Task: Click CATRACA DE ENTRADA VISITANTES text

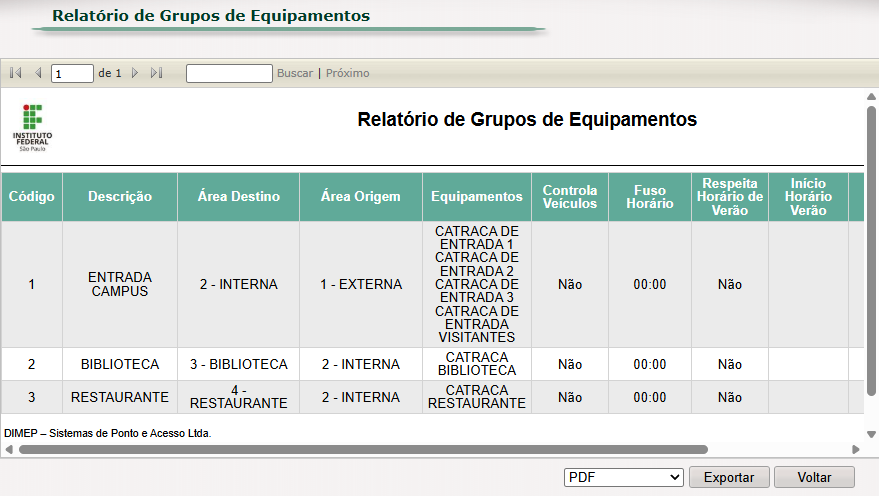Action: coord(477,325)
